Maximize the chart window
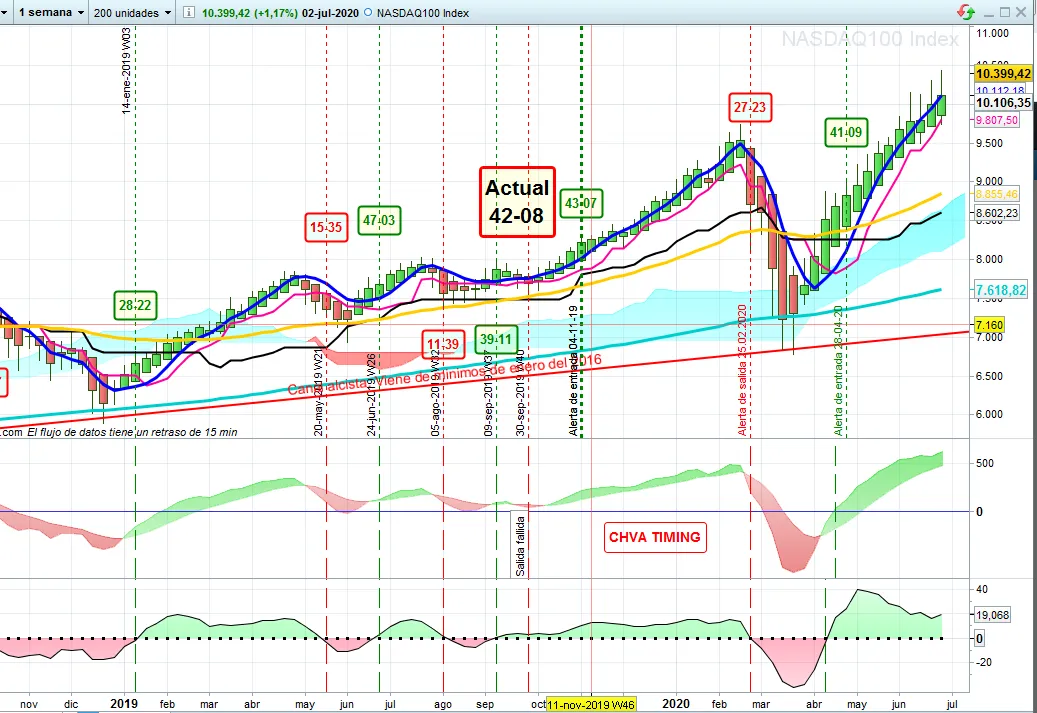1037x713 pixels. coord(1006,11)
